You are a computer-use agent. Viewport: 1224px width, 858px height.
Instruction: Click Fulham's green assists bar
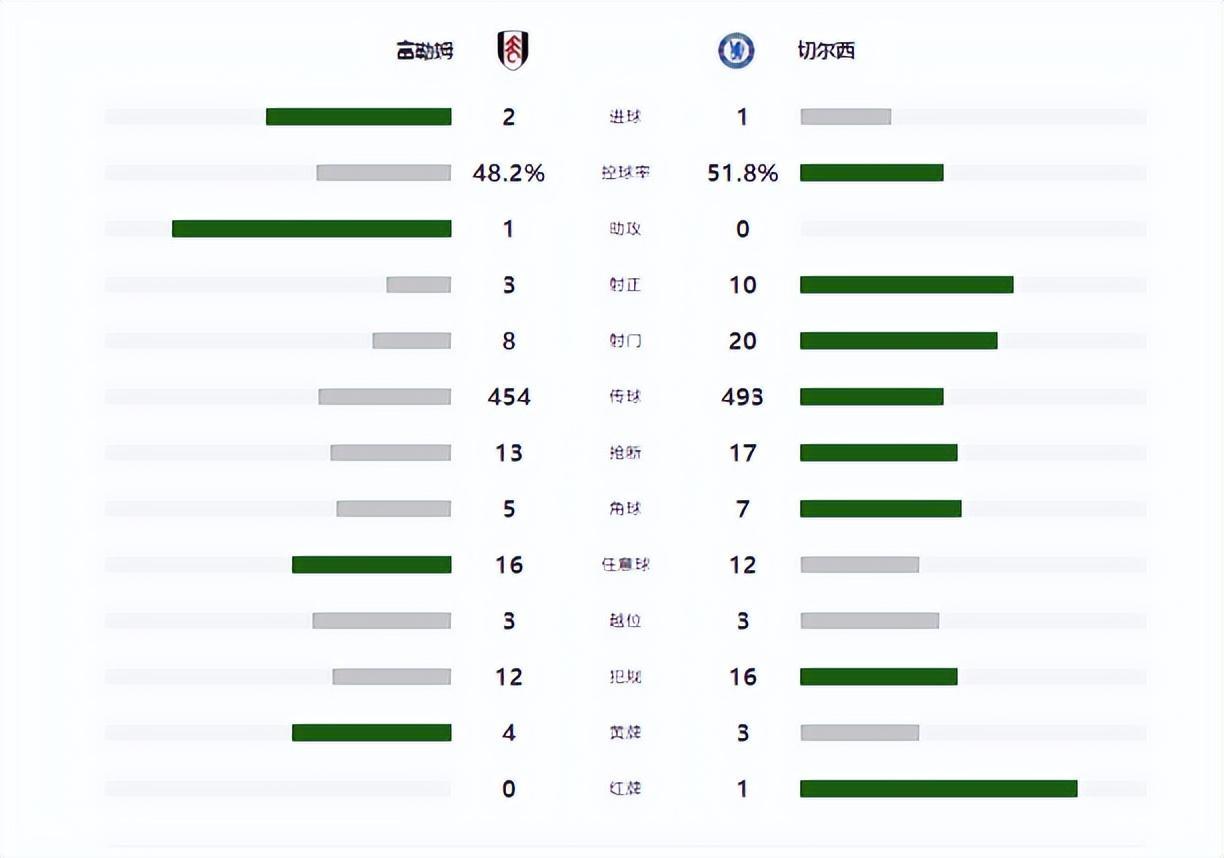311,229
